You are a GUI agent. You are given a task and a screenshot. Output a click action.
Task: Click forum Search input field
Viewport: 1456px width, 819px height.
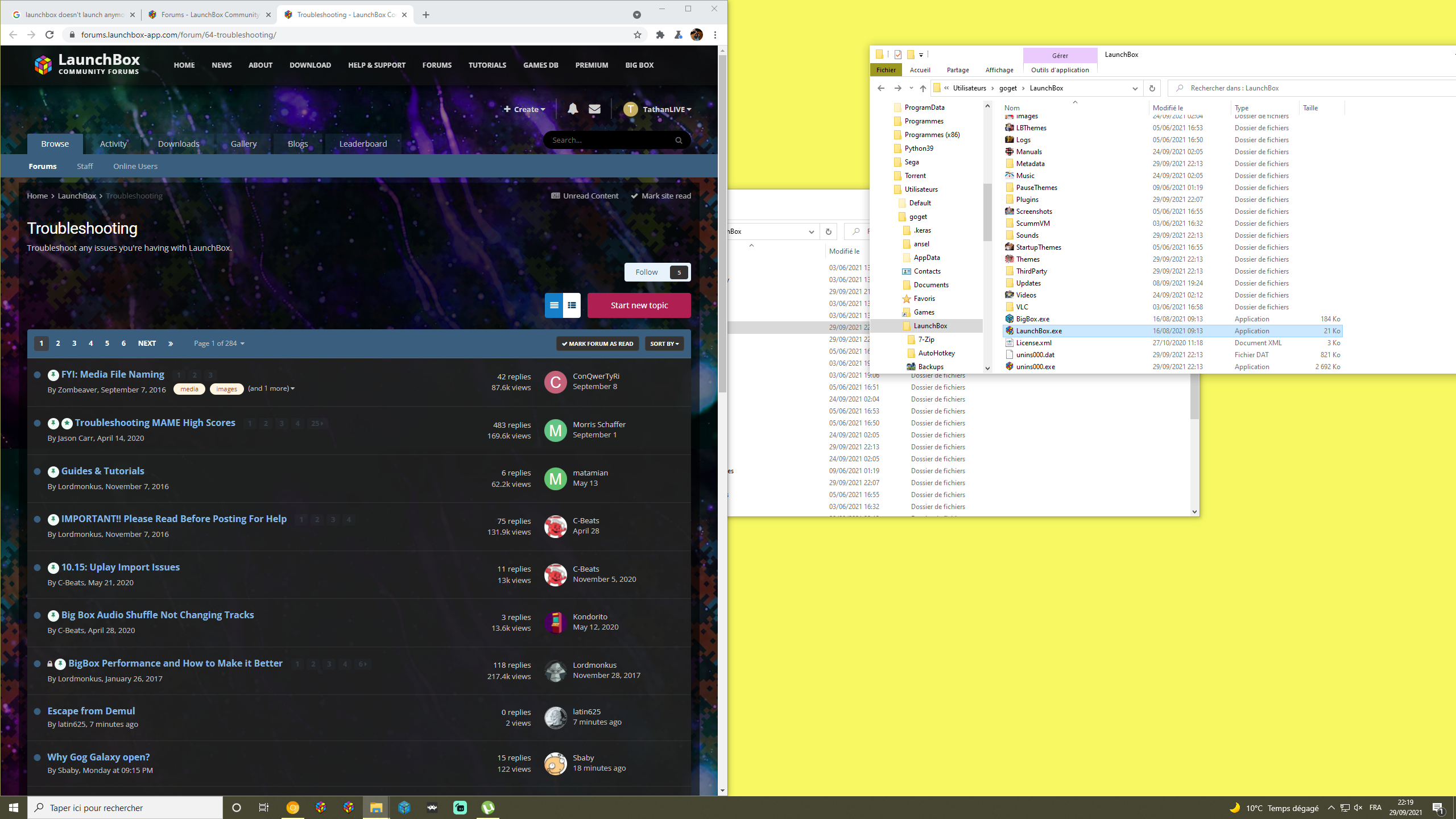click(x=609, y=140)
